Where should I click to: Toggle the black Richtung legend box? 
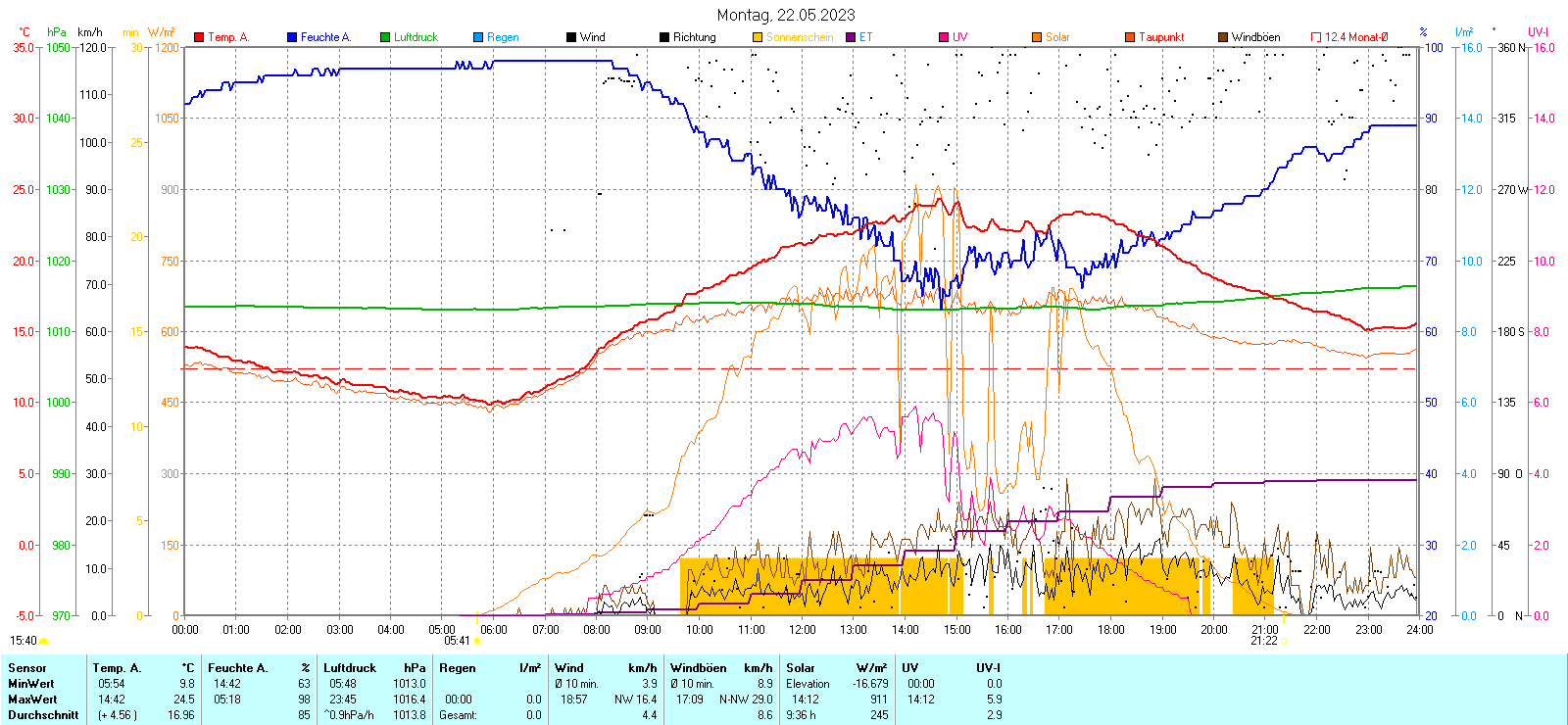click(664, 37)
